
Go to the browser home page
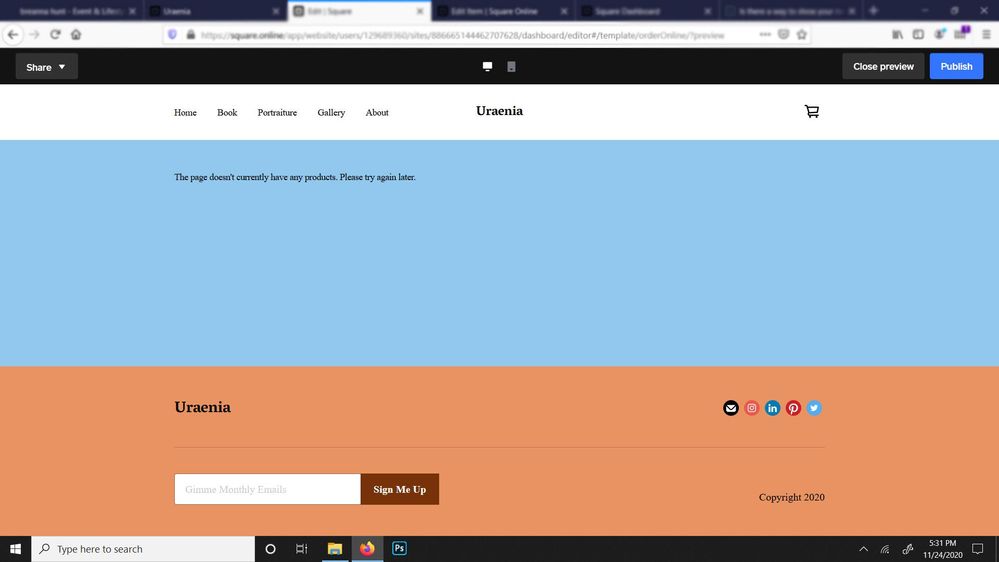pos(76,34)
